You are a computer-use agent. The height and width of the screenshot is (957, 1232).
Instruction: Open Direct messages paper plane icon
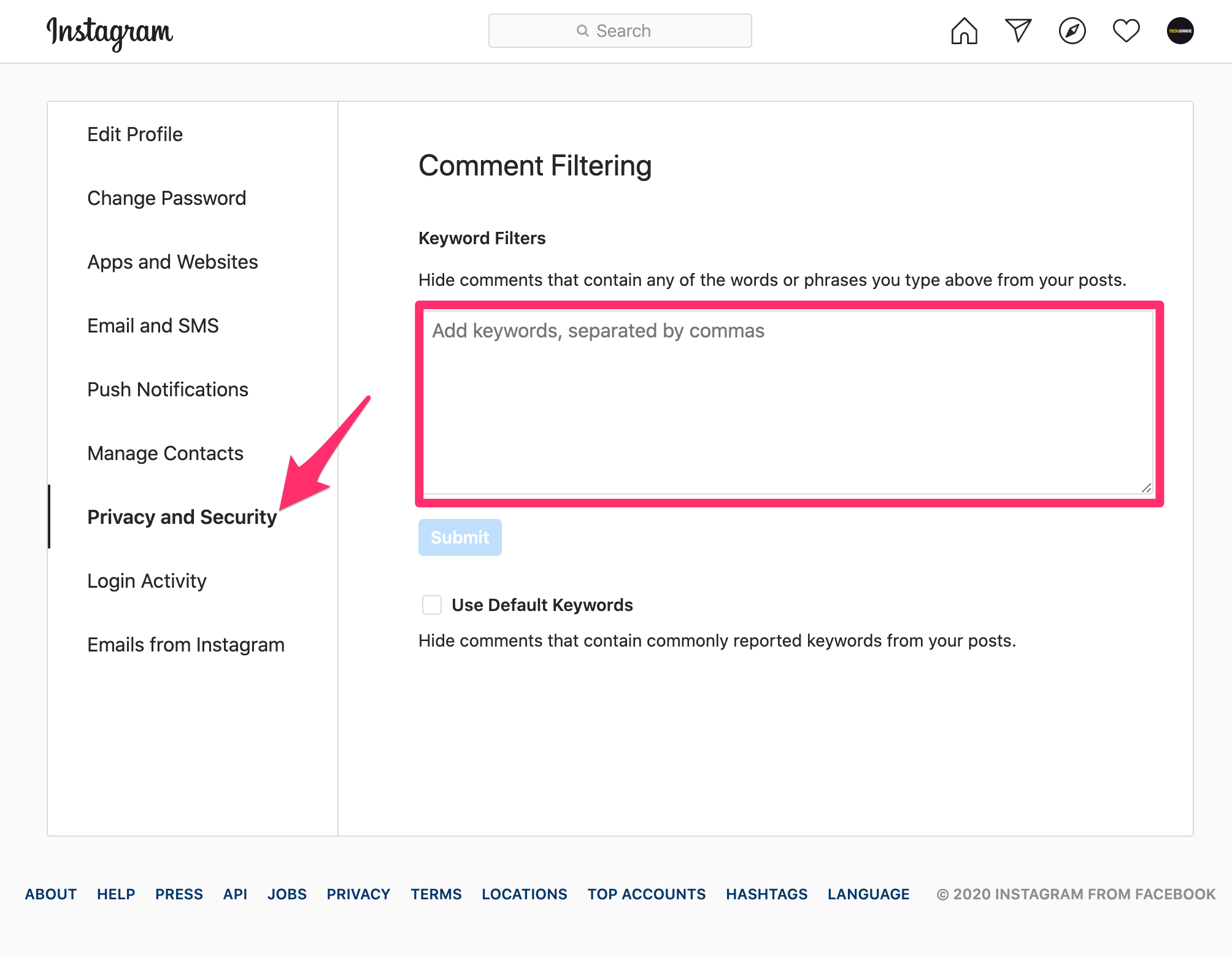pyautogui.click(x=1018, y=31)
